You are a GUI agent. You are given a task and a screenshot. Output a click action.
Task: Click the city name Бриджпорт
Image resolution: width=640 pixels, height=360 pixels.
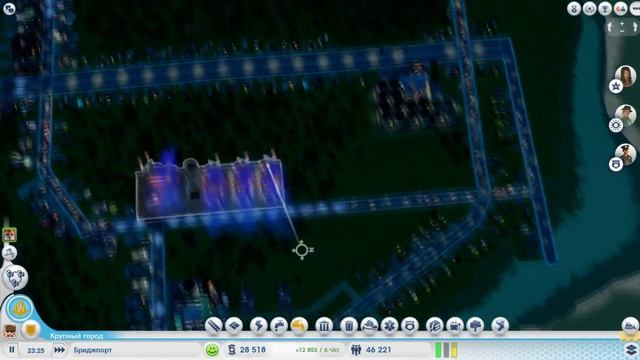click(x=93, y=350)
